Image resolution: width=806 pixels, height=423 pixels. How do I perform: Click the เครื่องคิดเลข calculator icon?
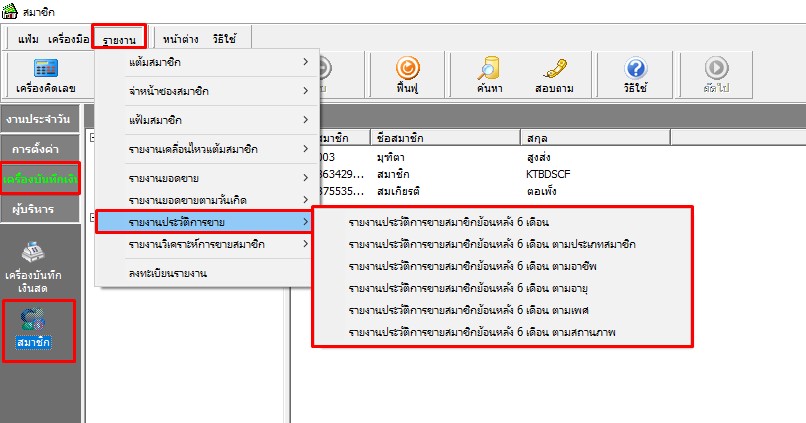point(45,77)
